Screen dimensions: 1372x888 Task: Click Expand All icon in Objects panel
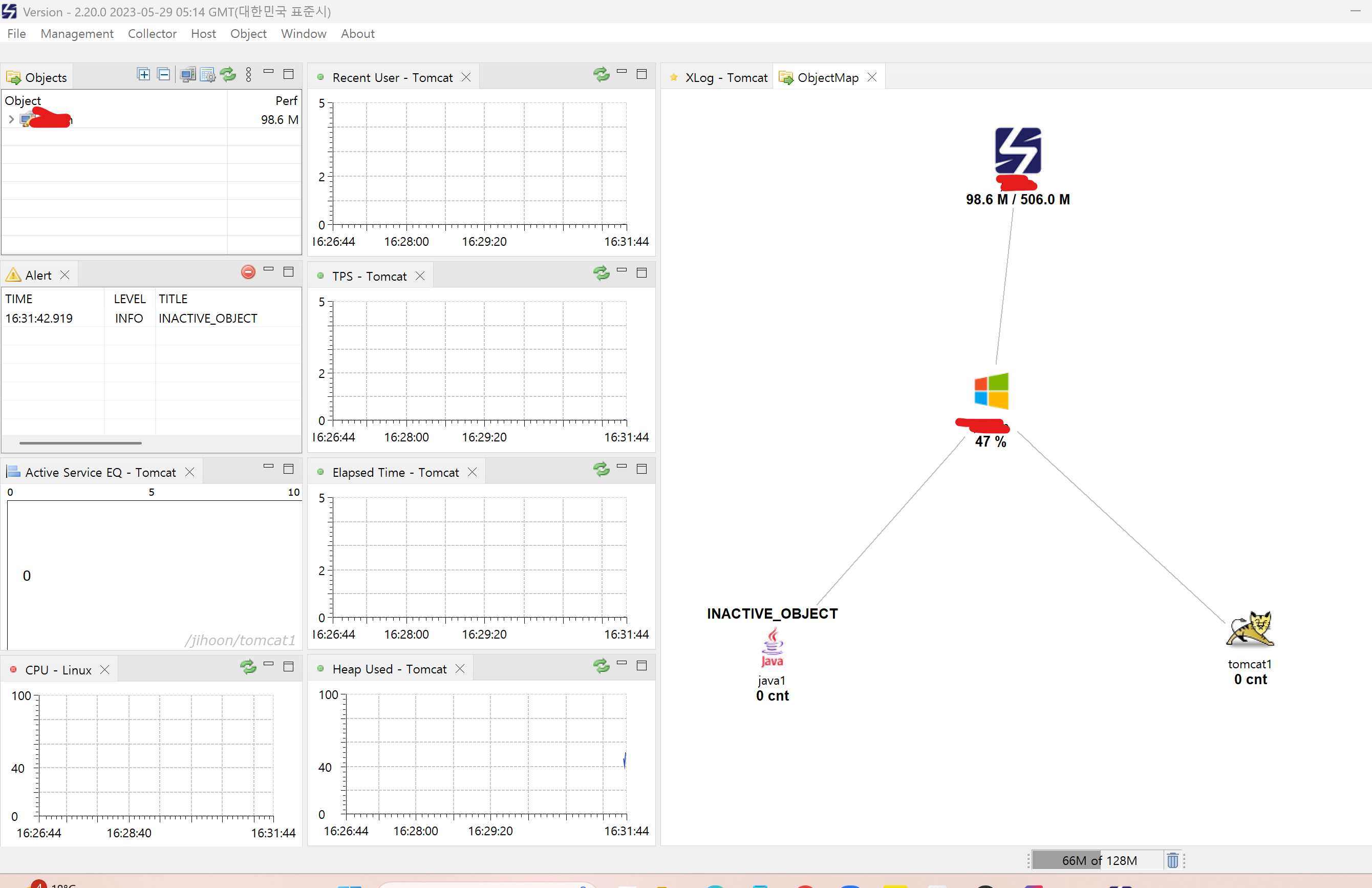(x=143, y=74)
